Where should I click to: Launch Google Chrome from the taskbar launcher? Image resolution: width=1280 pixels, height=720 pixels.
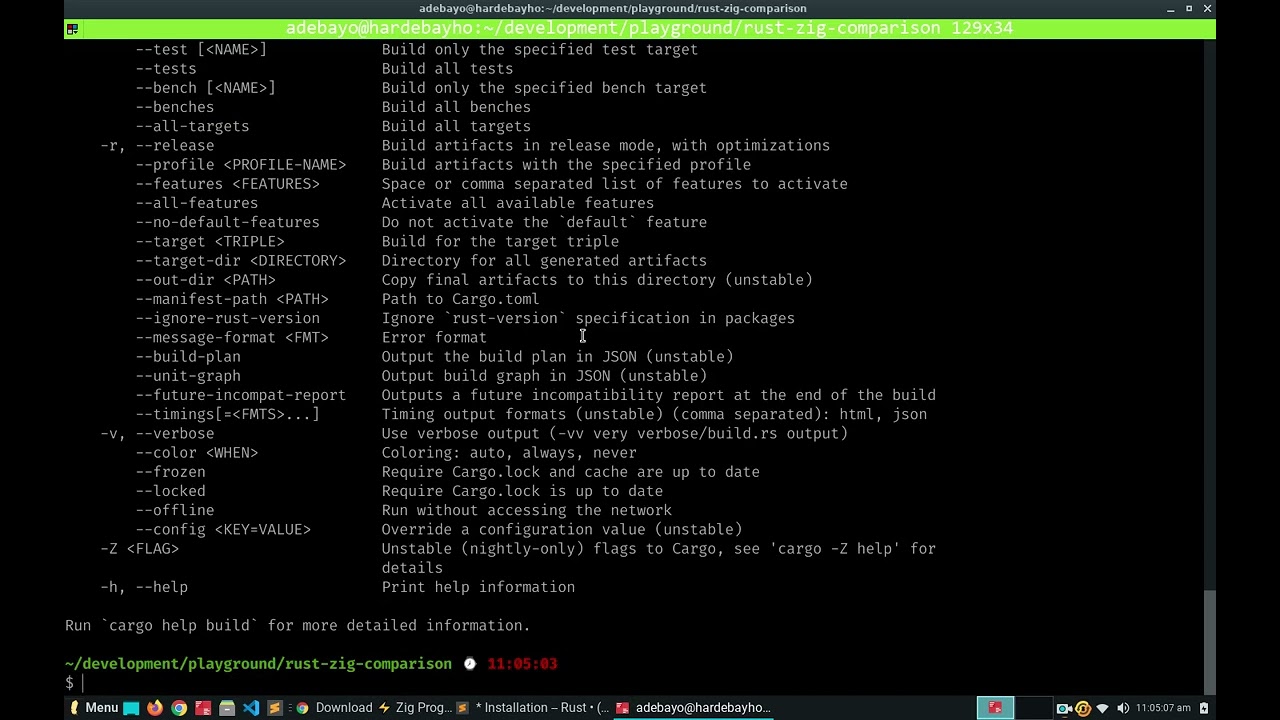tap(179, 708)
